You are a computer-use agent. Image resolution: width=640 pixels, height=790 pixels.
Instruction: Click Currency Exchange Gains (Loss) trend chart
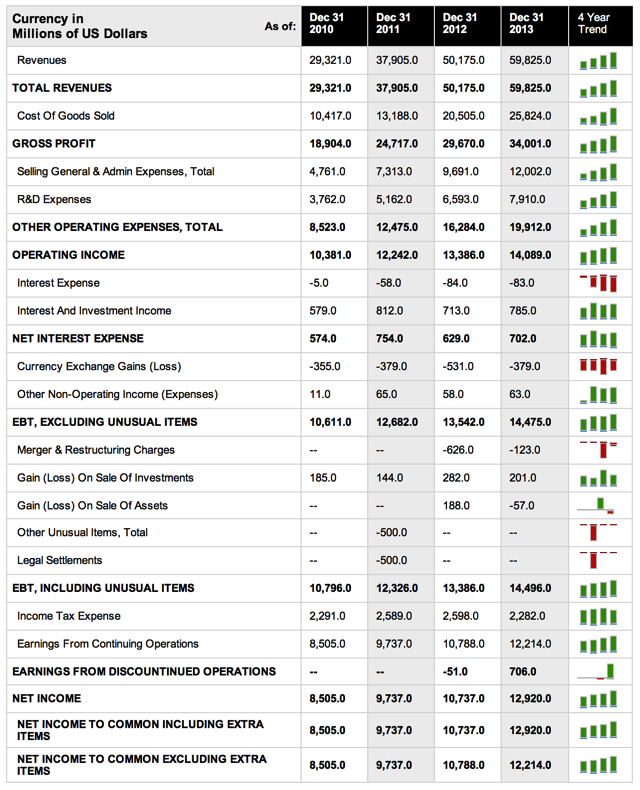598,366
